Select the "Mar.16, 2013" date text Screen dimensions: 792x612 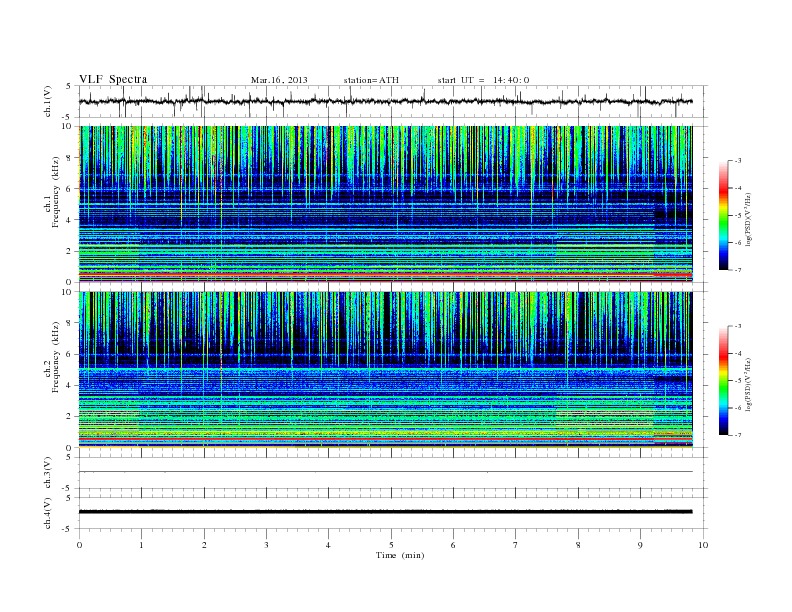(279, 80)
